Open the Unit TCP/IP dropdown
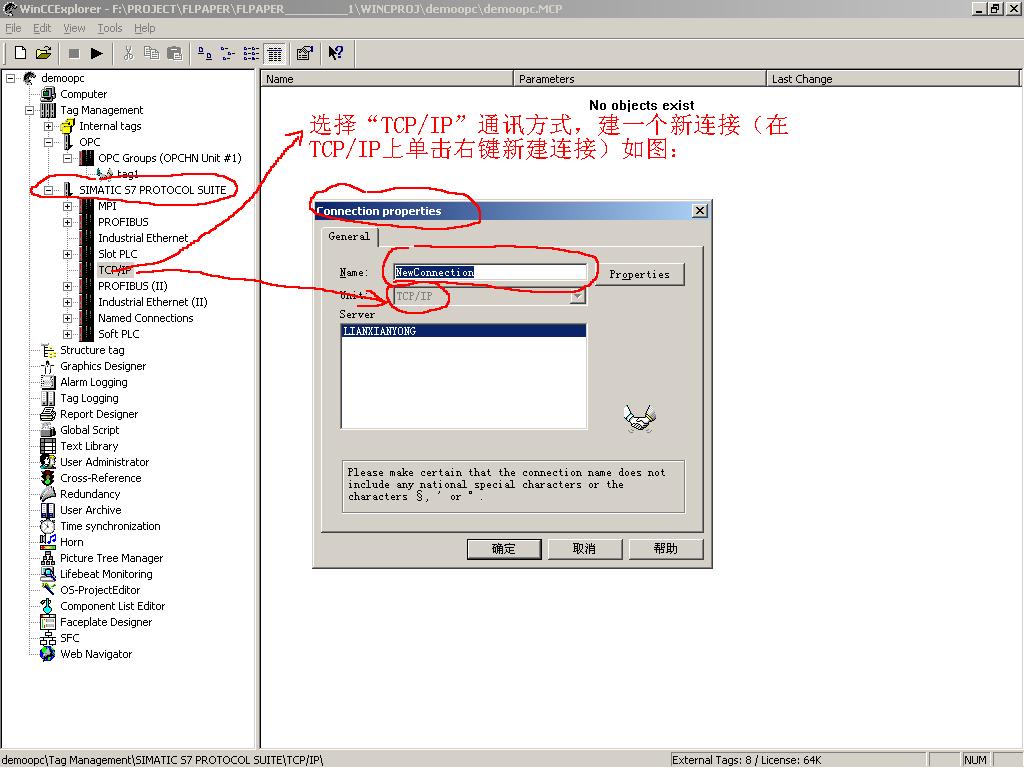 pyautogui.click(x=577, y=296)
